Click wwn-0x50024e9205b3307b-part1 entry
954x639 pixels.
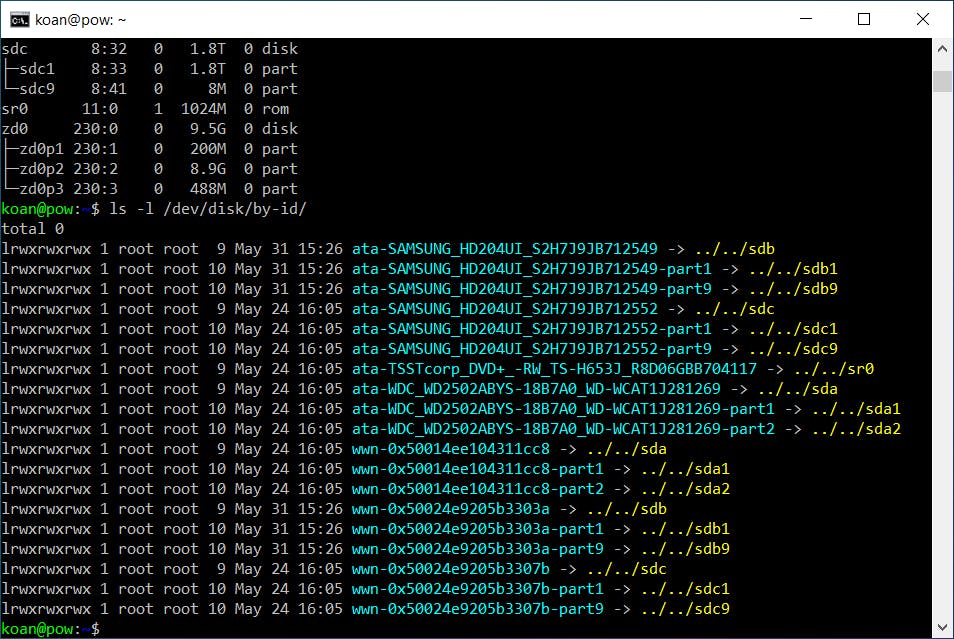pyautogui.click(x=478, y=589)
